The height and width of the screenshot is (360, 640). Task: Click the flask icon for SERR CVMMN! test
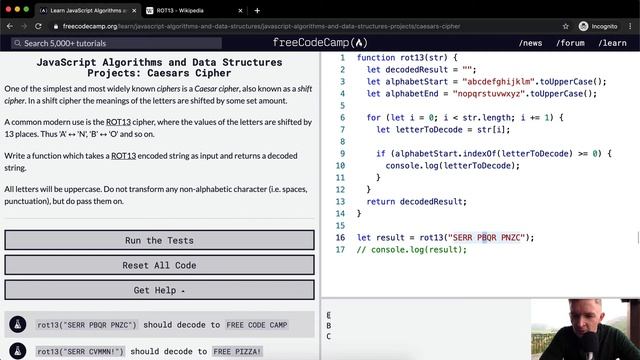point(18,351)
